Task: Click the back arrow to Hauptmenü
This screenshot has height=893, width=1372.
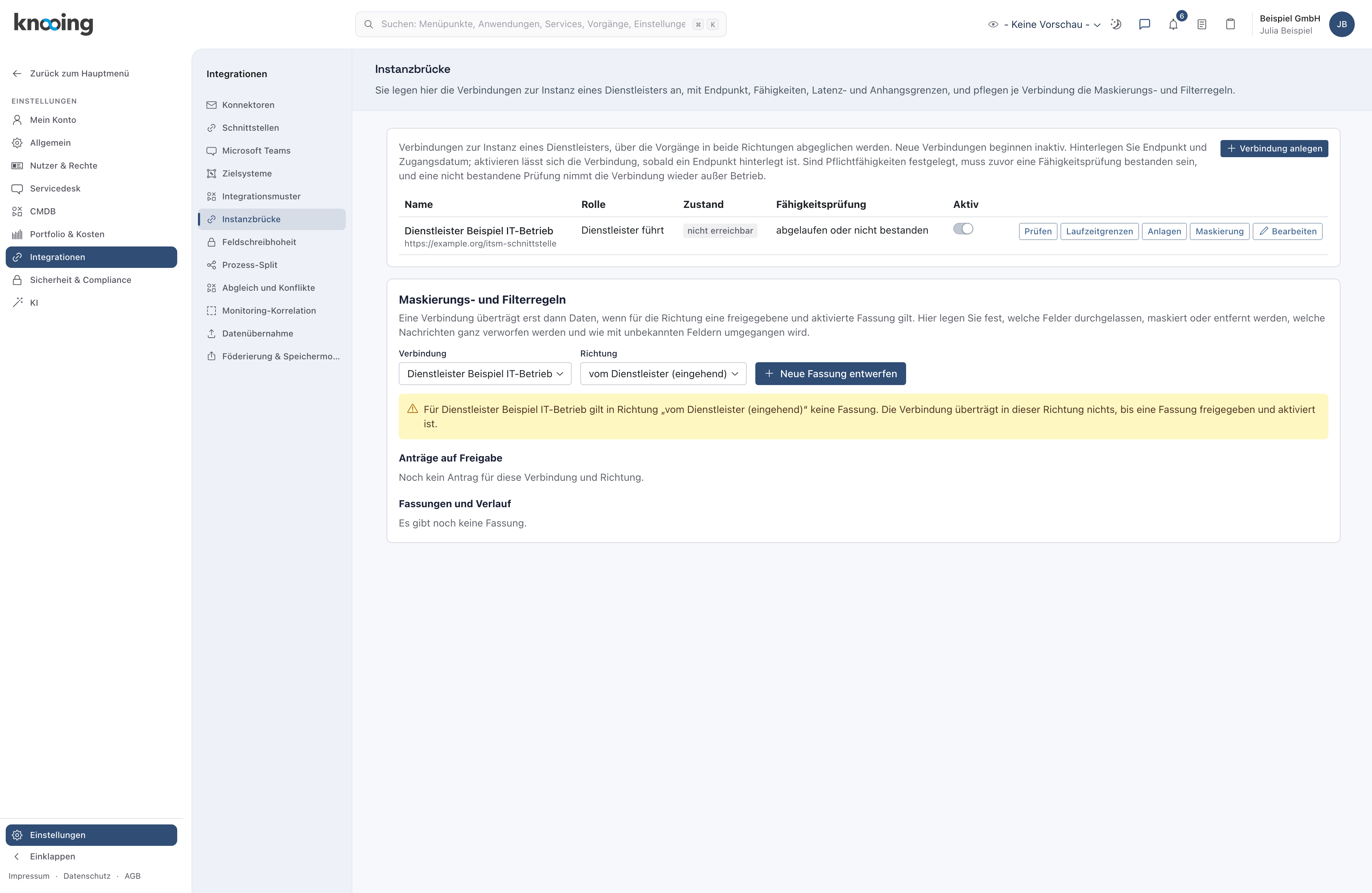Action: click(17, 73)
